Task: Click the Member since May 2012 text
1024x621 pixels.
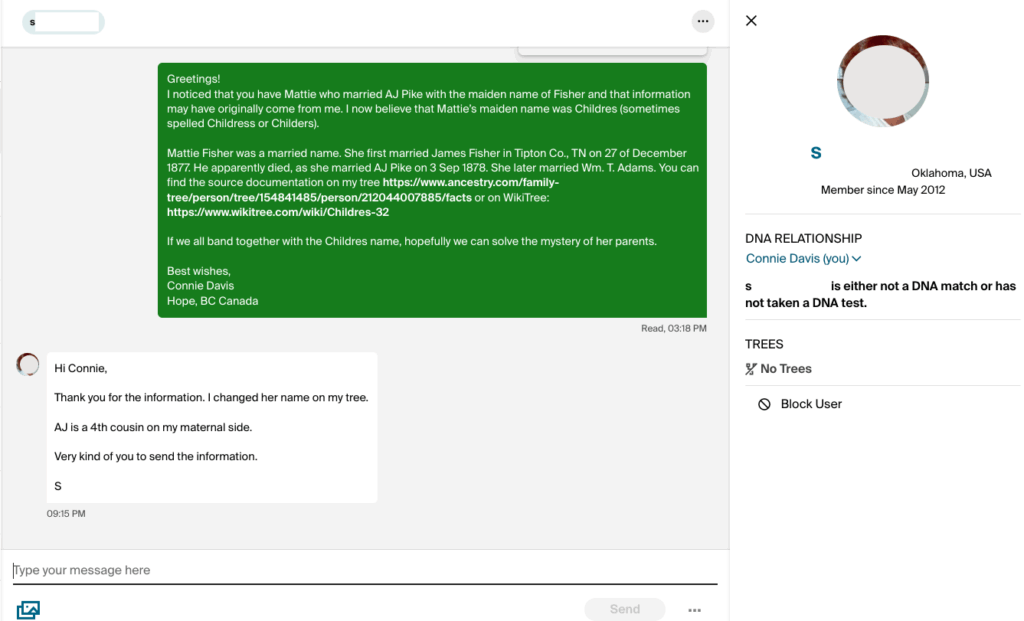Action: pyautogui.click(x=882, y=190)
